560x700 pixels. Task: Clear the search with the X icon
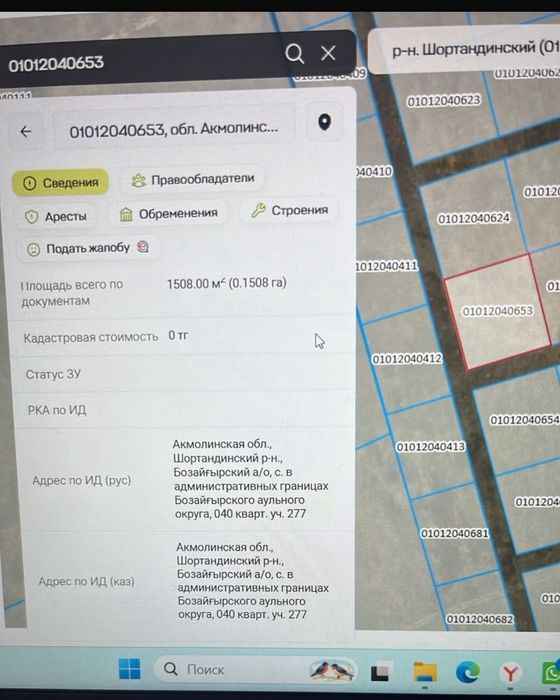(328, 54)
